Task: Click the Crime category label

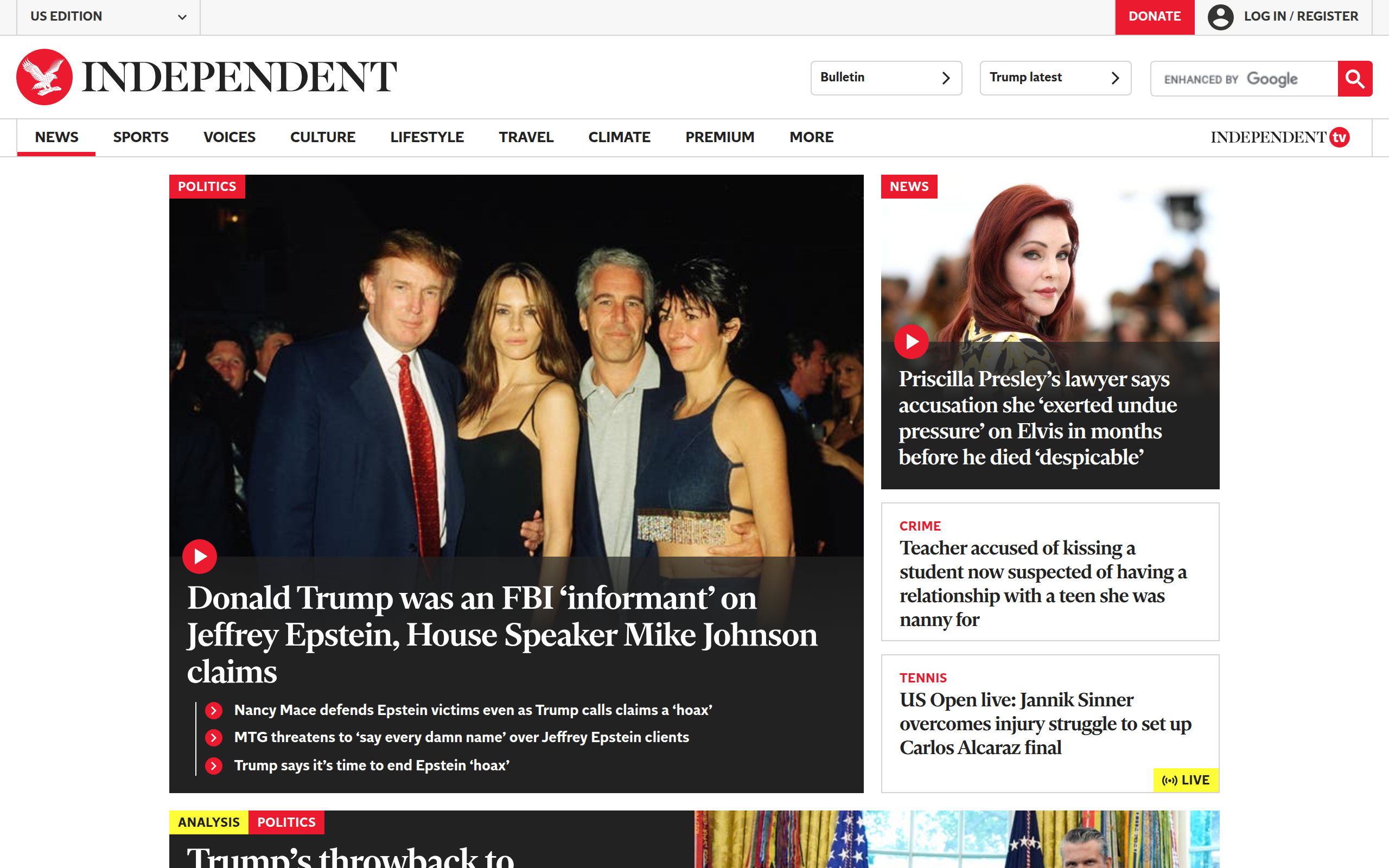Action: point(920,526)
